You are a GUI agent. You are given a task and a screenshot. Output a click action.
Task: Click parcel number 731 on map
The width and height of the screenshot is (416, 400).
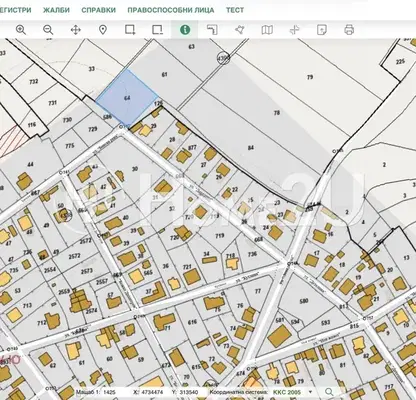[x=52, y=103]
